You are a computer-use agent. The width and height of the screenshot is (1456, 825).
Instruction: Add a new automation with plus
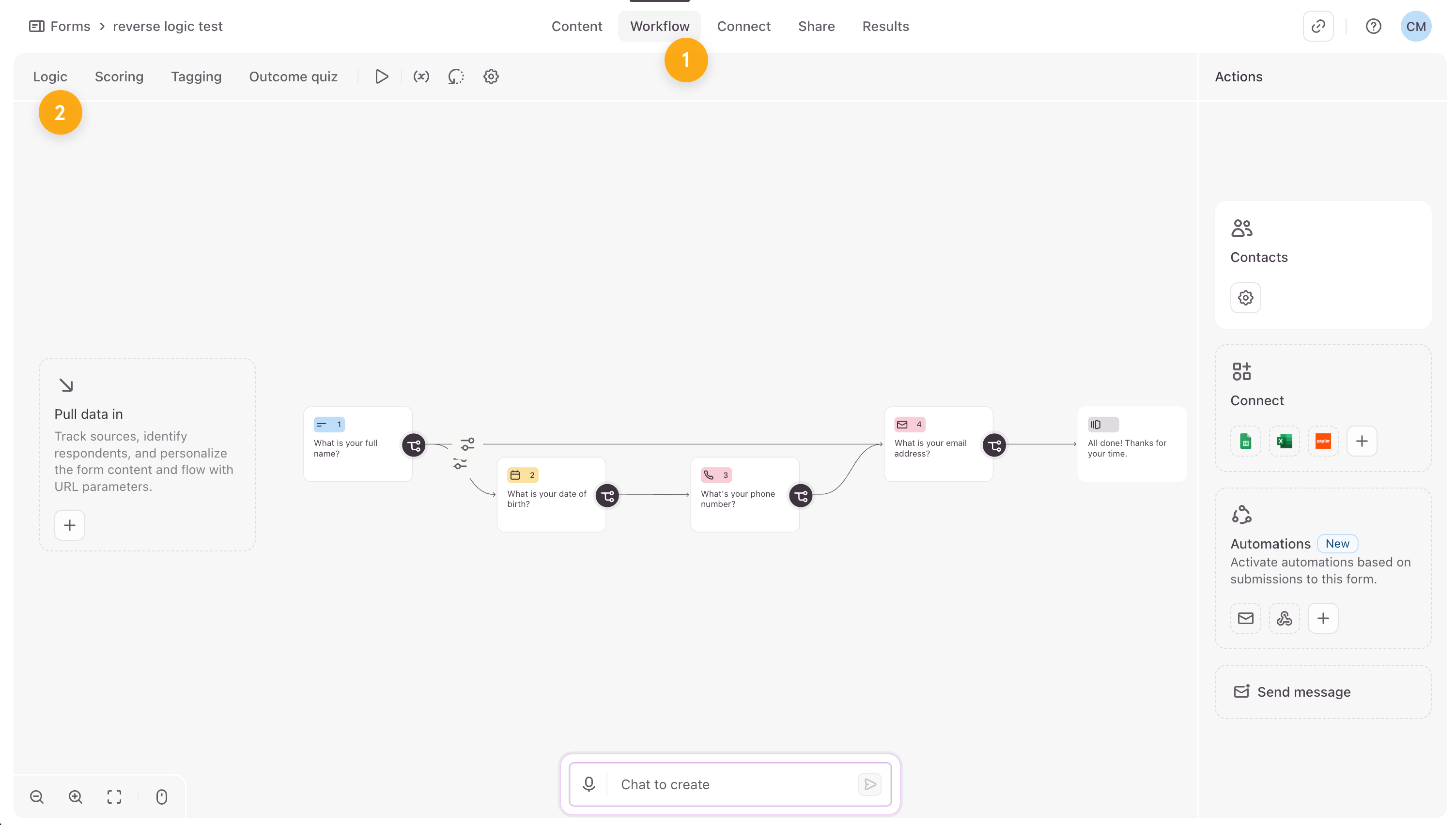[1322, 618]
